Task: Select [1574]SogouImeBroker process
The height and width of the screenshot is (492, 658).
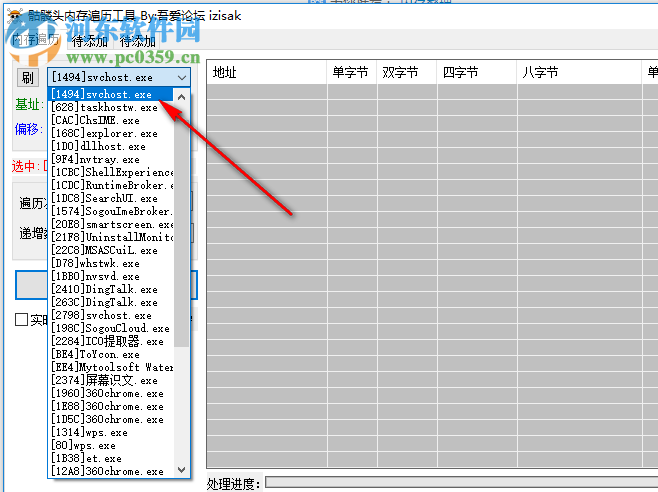Action: 111,212
